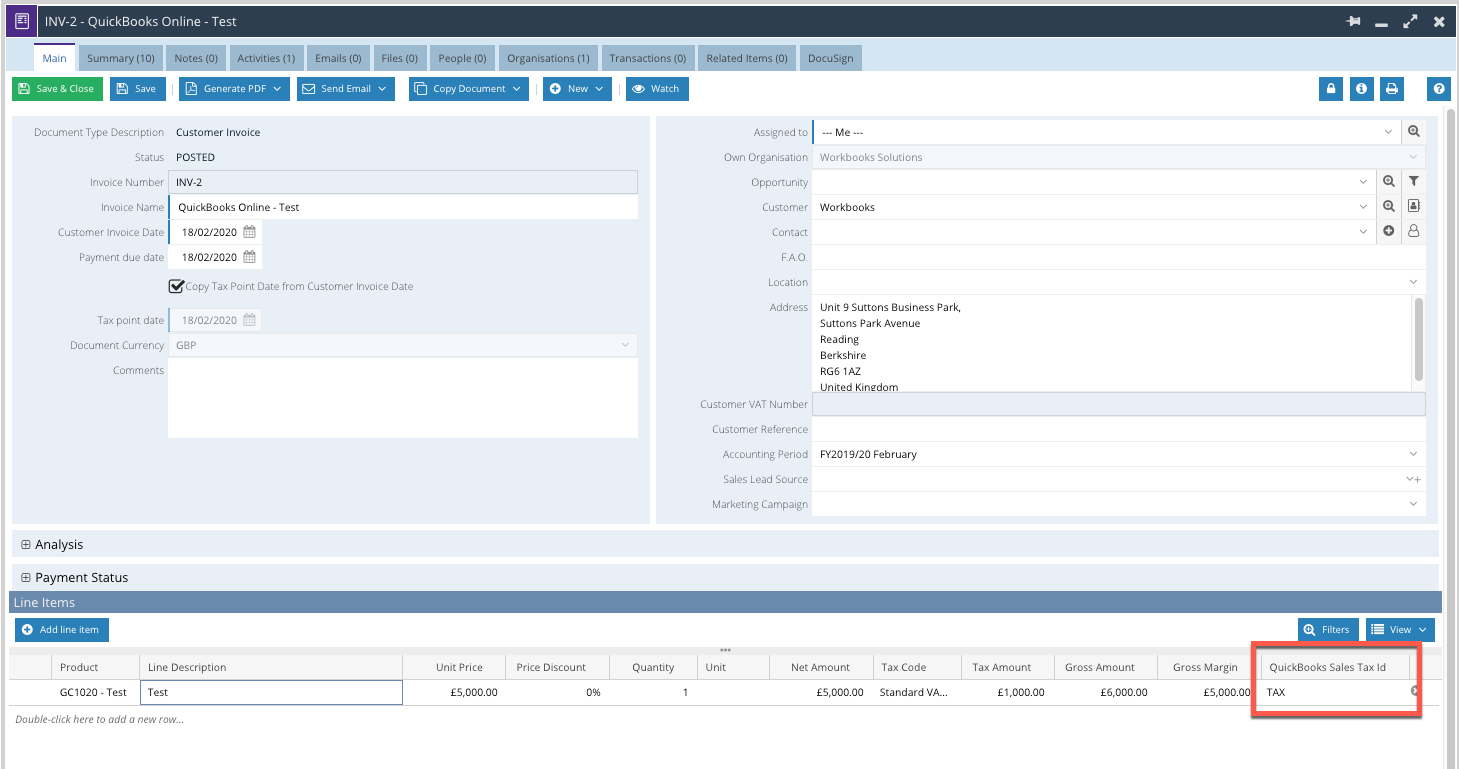Expand the Analysis section
Screen dimensions: 1459x769
click(x=27, y=545)
